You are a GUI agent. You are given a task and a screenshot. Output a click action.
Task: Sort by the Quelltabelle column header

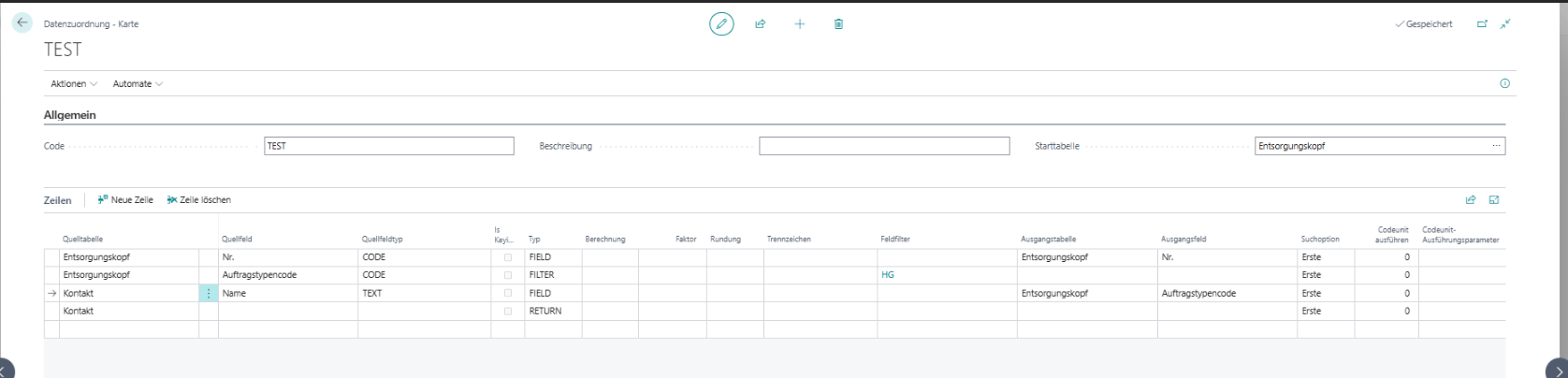tap(83, 240)
